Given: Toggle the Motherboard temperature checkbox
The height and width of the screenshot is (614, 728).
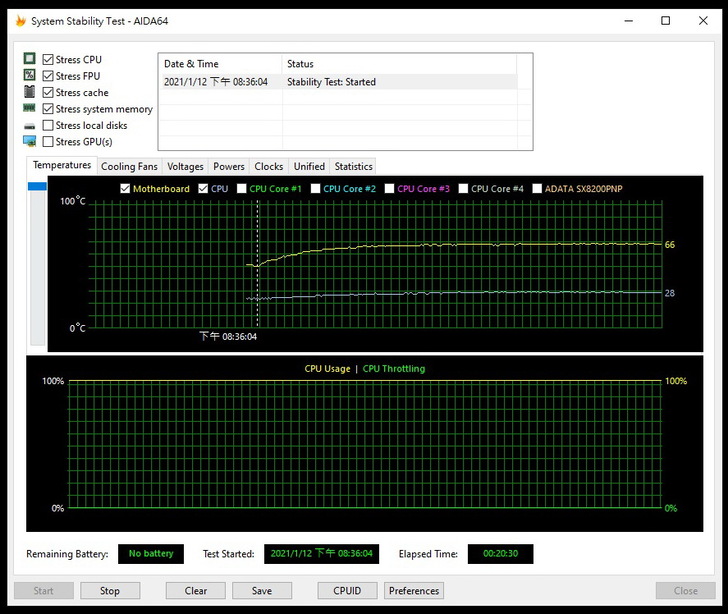Looking at the screenshot, I should pyautogui.click(x=125, y=188).
